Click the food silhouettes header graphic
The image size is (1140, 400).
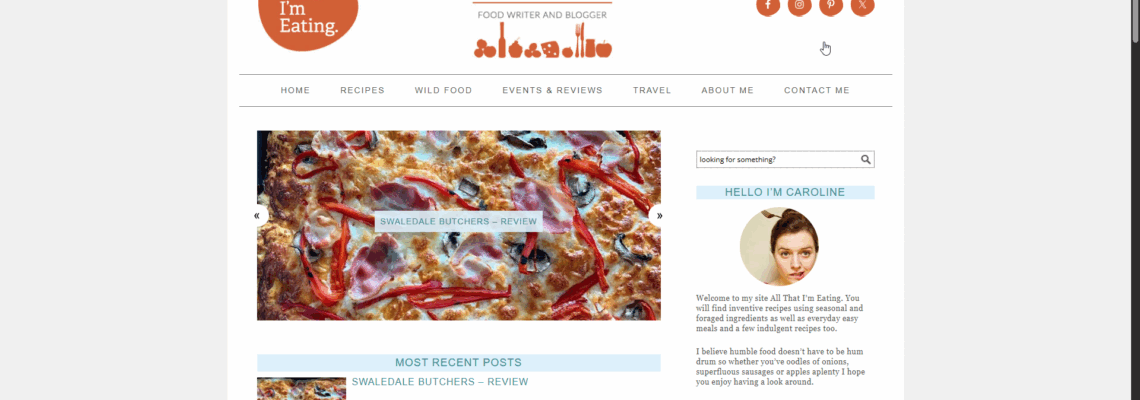click(x=542, y=41)
